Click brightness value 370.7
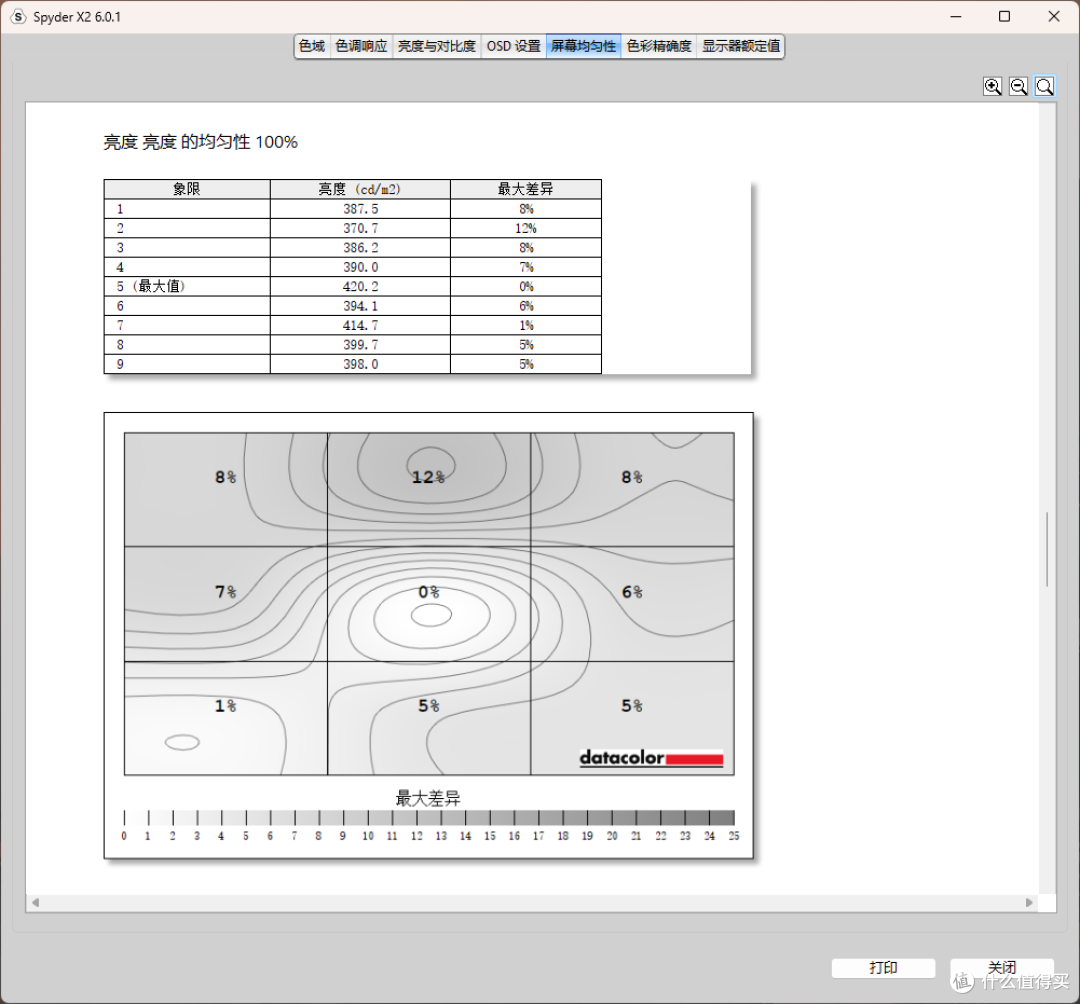 360,228
